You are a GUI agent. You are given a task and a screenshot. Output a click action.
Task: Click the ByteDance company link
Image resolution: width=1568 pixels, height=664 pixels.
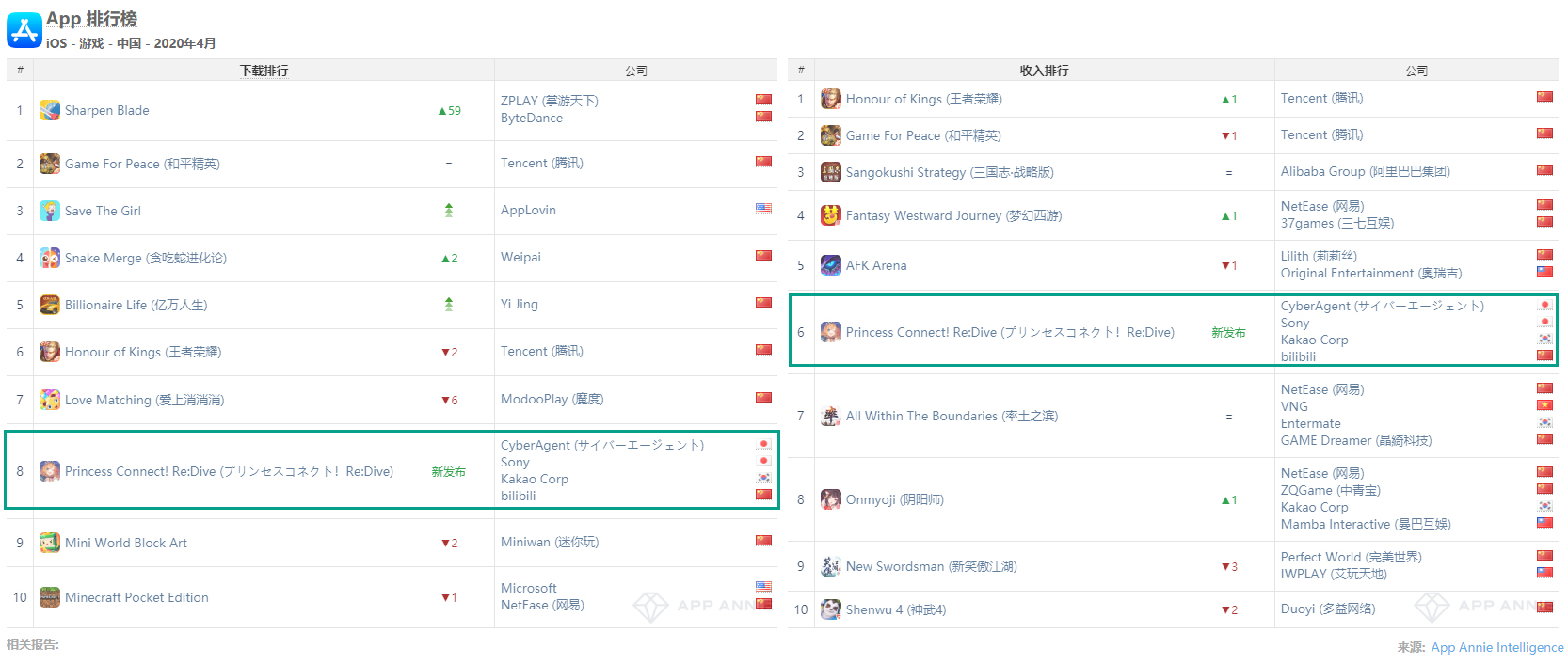click(532, 118)
